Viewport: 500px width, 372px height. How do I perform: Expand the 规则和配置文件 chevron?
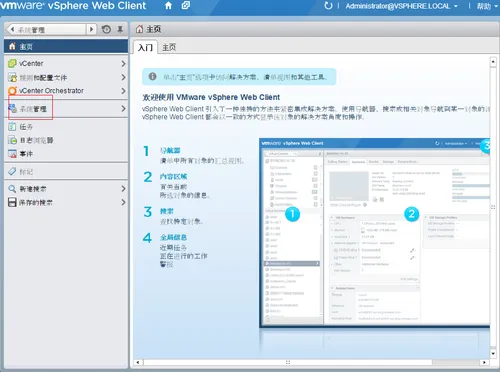click(x=123, y=77)
